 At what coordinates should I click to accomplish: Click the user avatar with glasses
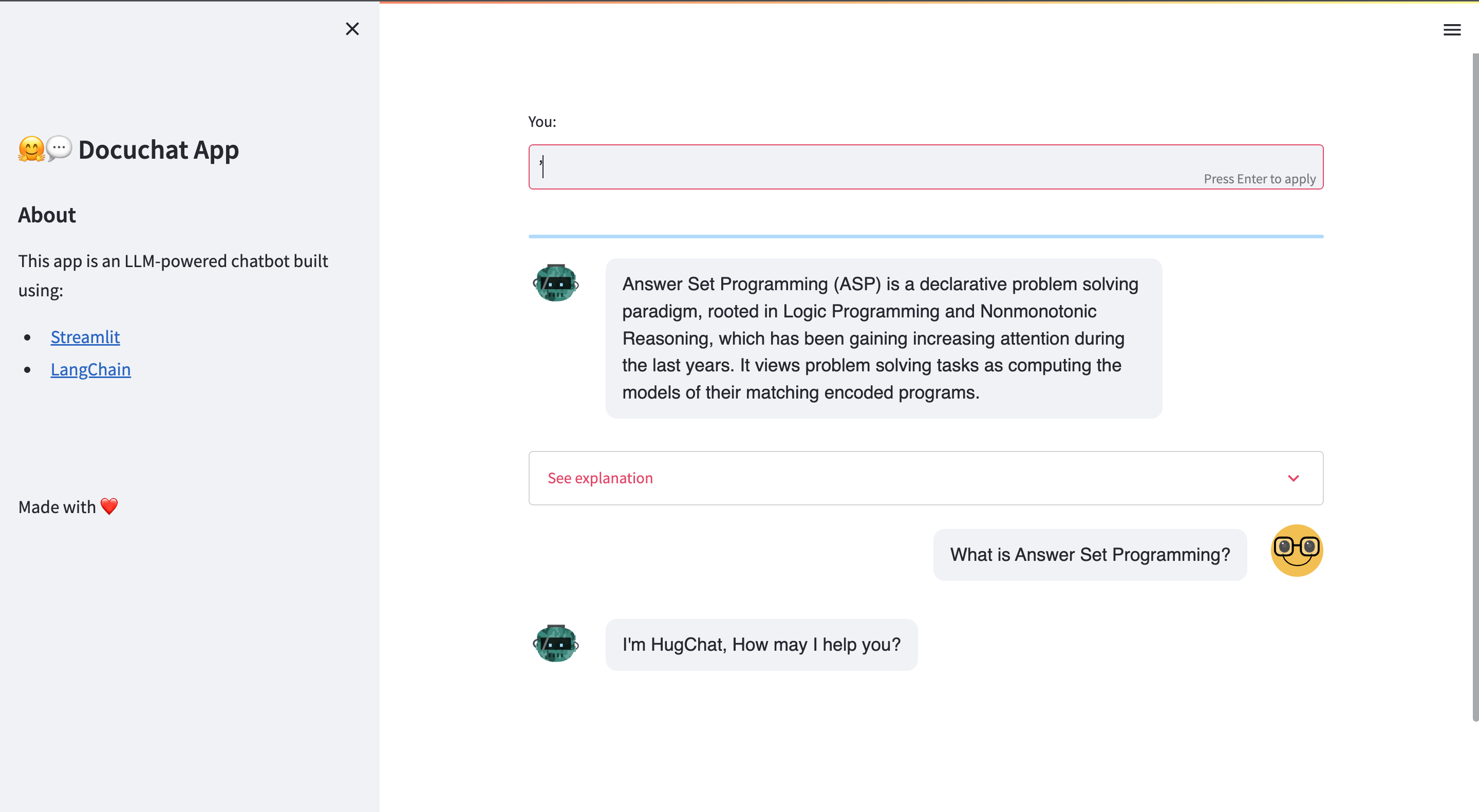[x=1297, y=550]
